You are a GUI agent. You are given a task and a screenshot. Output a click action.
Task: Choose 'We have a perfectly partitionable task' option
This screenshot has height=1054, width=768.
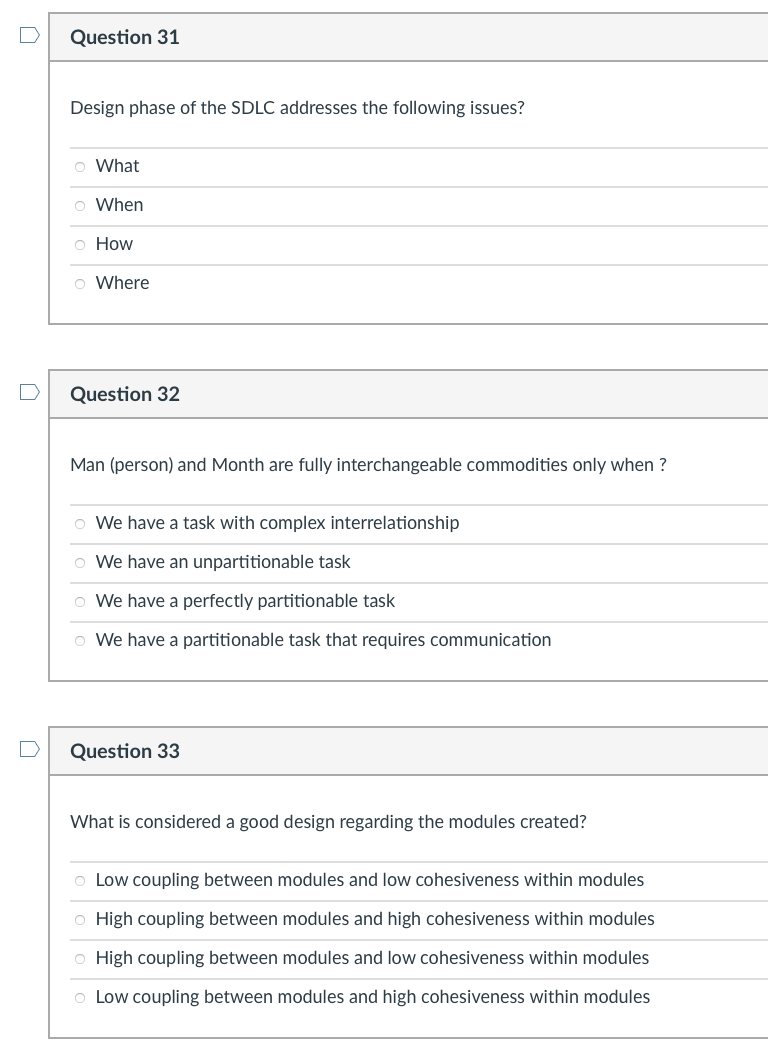point(79,601)
